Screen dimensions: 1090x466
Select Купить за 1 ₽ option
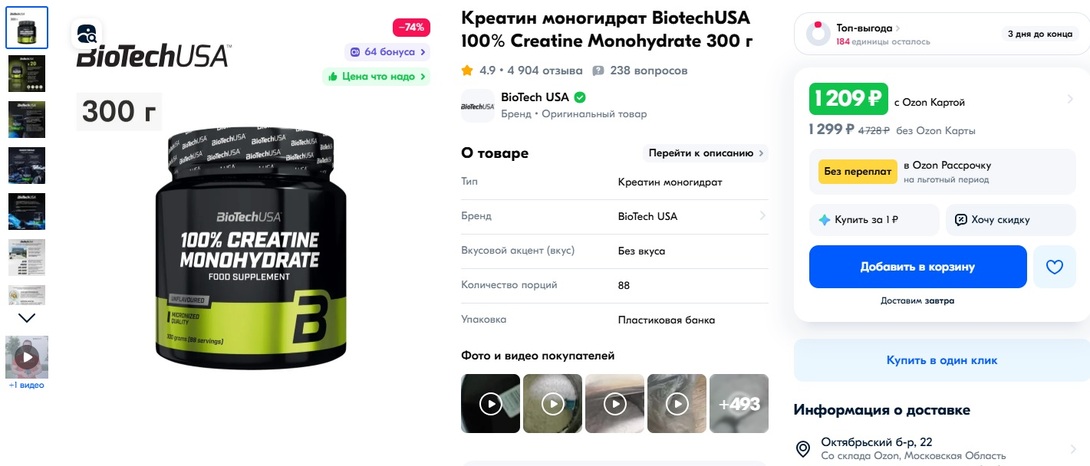874,220
